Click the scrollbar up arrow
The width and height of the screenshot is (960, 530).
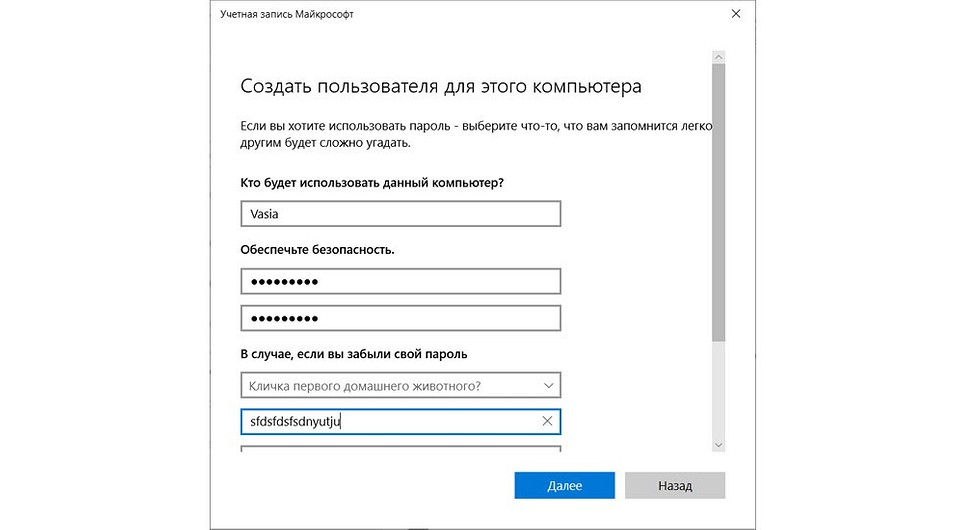tap(719, 57)
